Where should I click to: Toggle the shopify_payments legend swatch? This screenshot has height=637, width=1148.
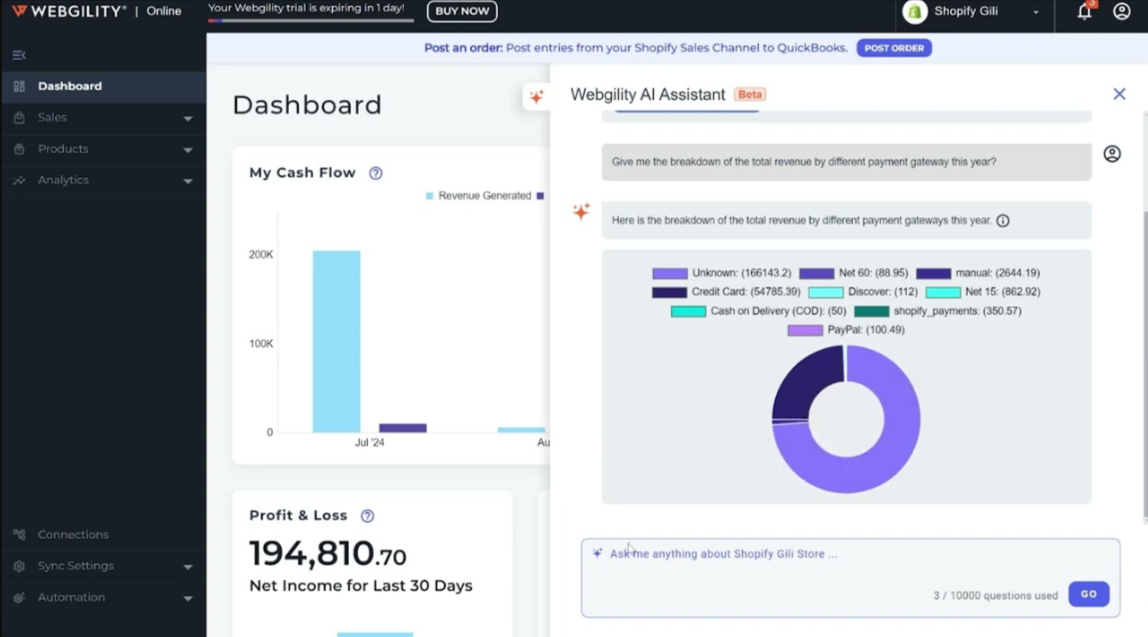[x=871, y=311]
